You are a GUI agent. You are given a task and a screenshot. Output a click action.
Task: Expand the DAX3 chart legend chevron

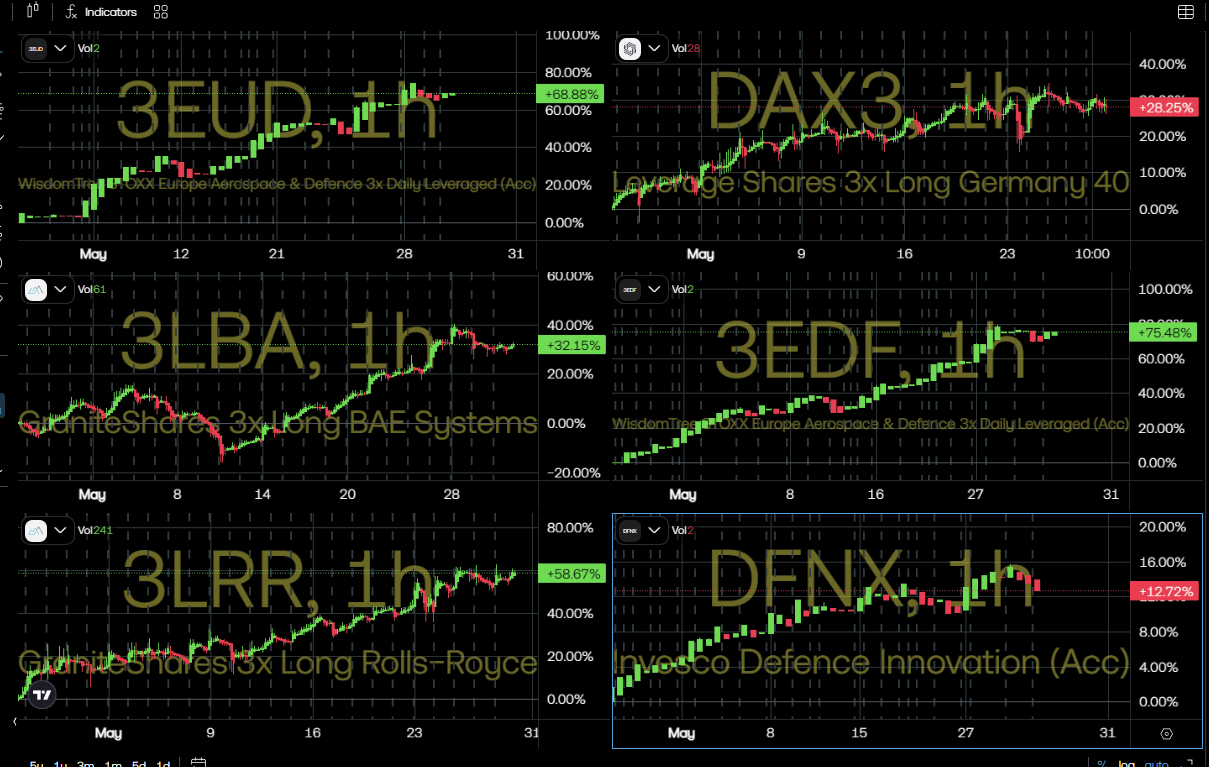[655, 48]
